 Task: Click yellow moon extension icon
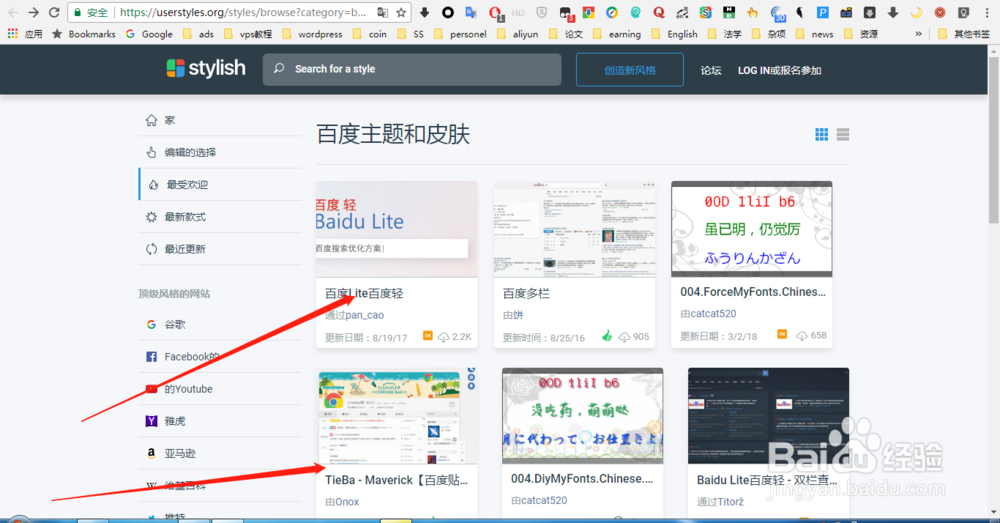point(916,12)
